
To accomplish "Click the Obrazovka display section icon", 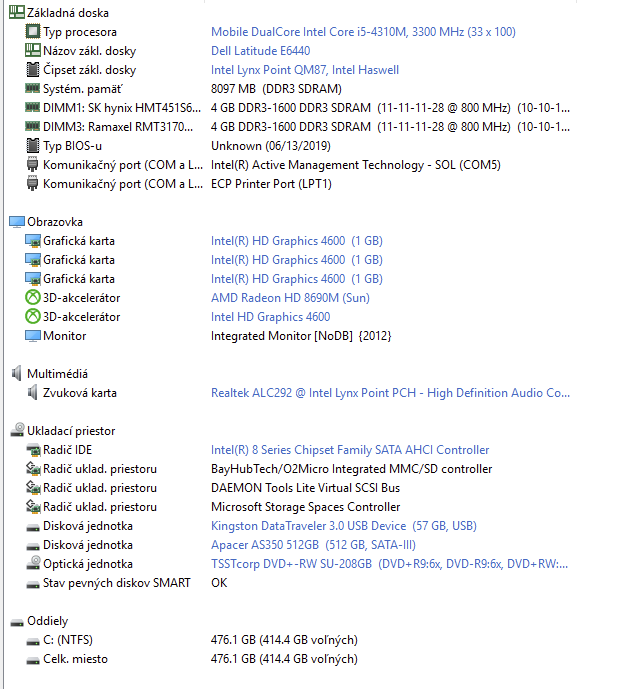I will [17, 222].
